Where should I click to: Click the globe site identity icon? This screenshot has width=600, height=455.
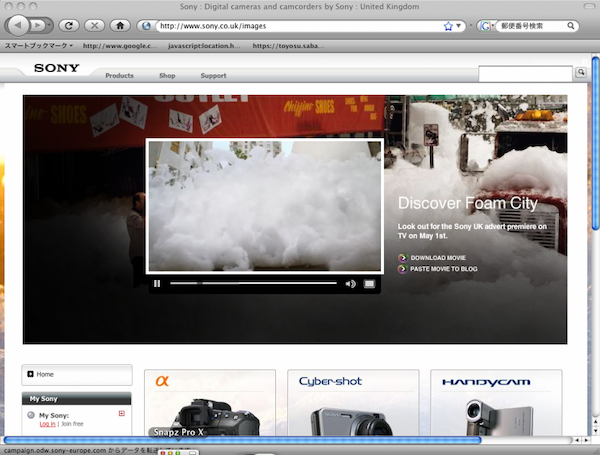click(146, 26)
